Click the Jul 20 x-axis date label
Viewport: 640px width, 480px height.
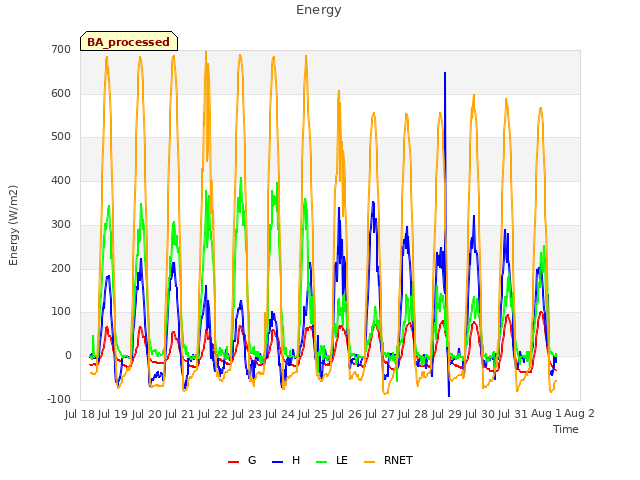147,414
